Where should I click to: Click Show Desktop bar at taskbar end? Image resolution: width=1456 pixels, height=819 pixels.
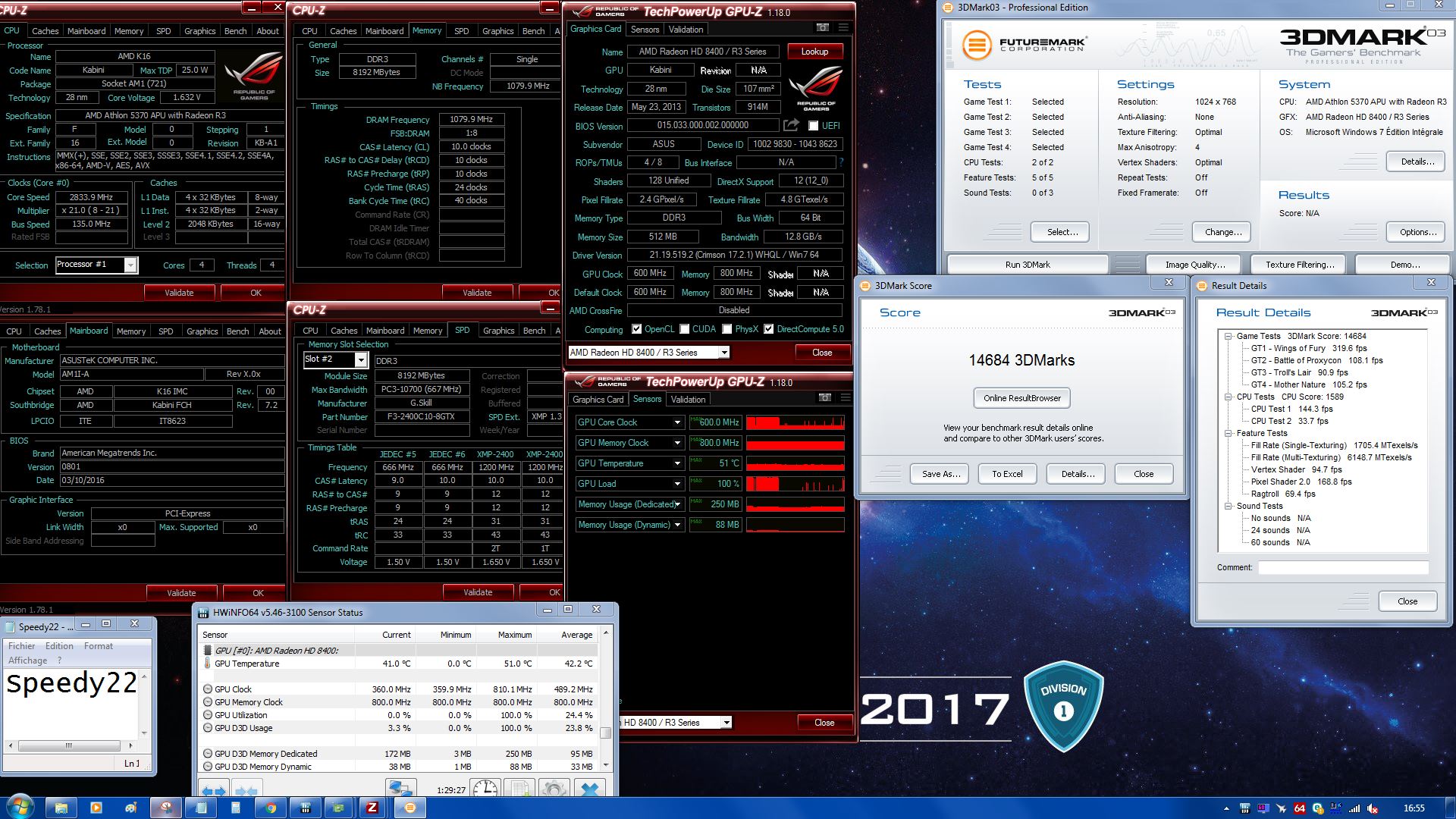point(1451,808)
